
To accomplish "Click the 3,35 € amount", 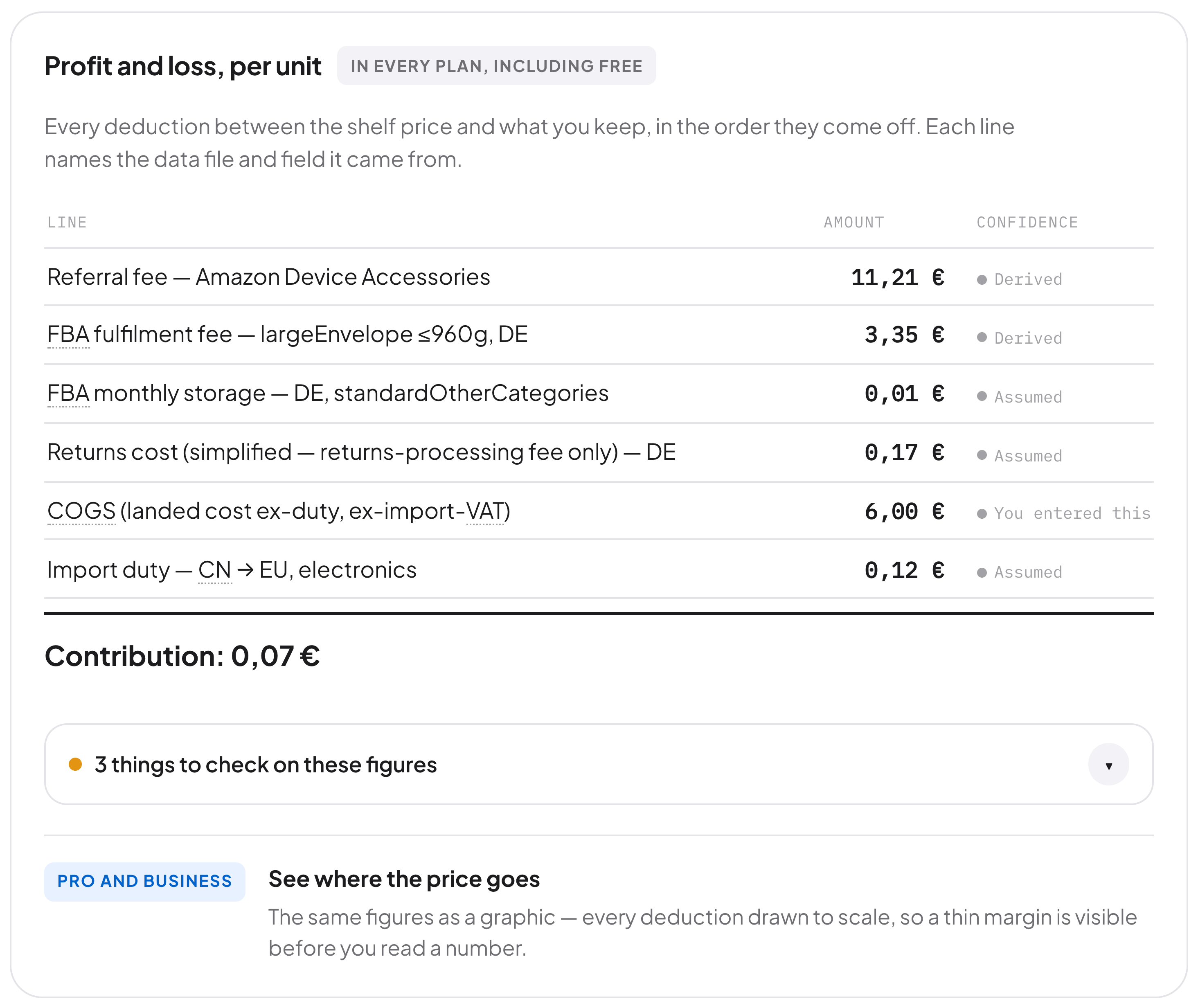I will click(904, 335).
